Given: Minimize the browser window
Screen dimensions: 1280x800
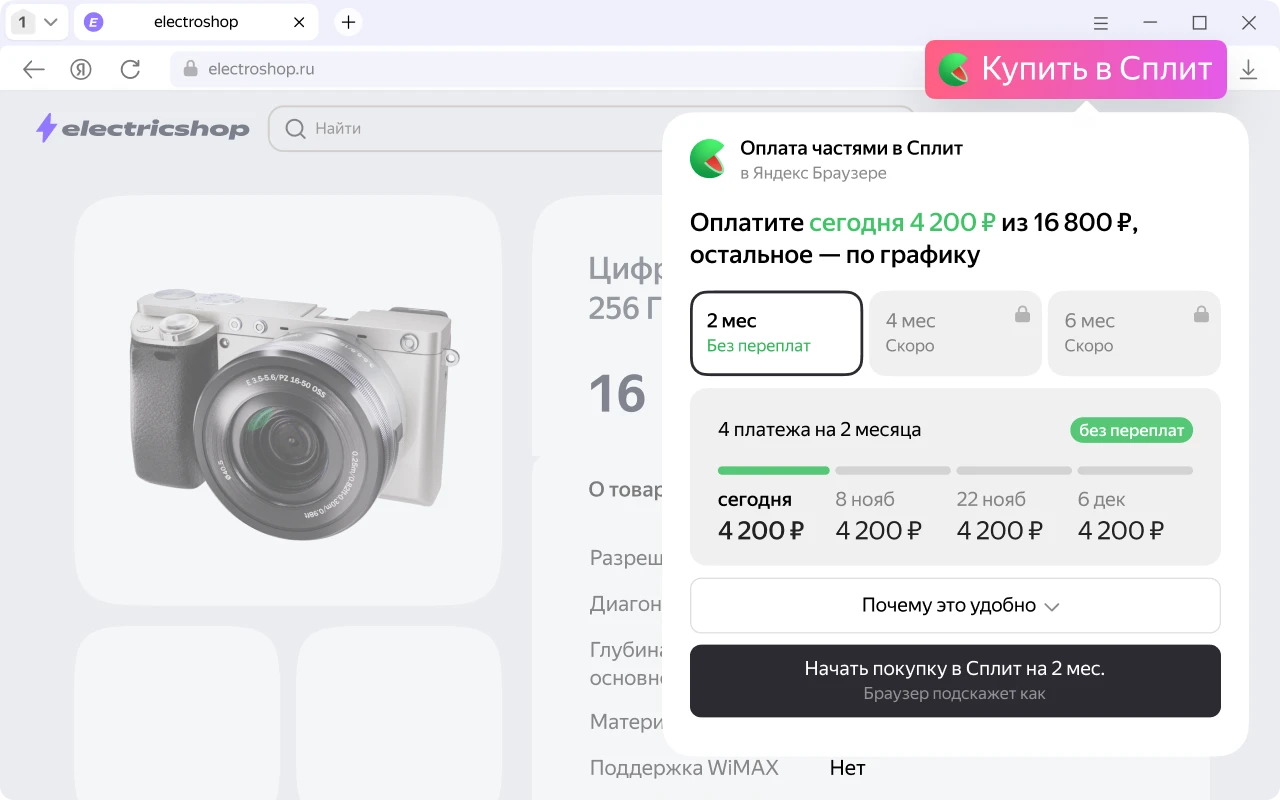Looking at the screenshot, I should (1150, 23).
